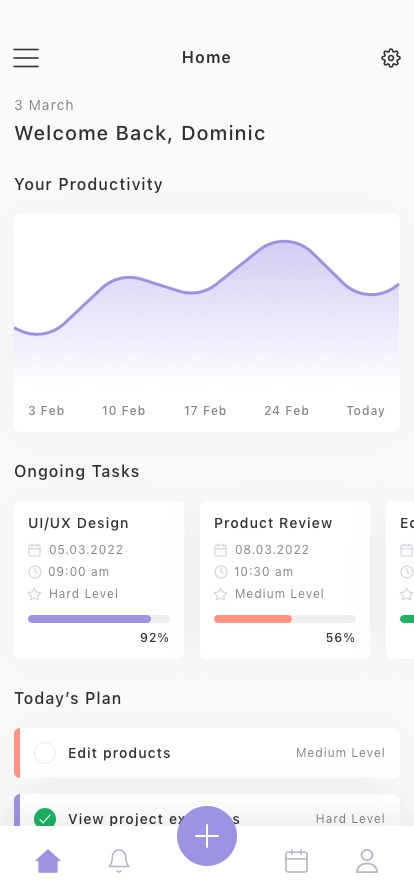Screen dimensions: 414x896
Task: Select 10 Feb on the chart axis
Action: coord(124,410)
